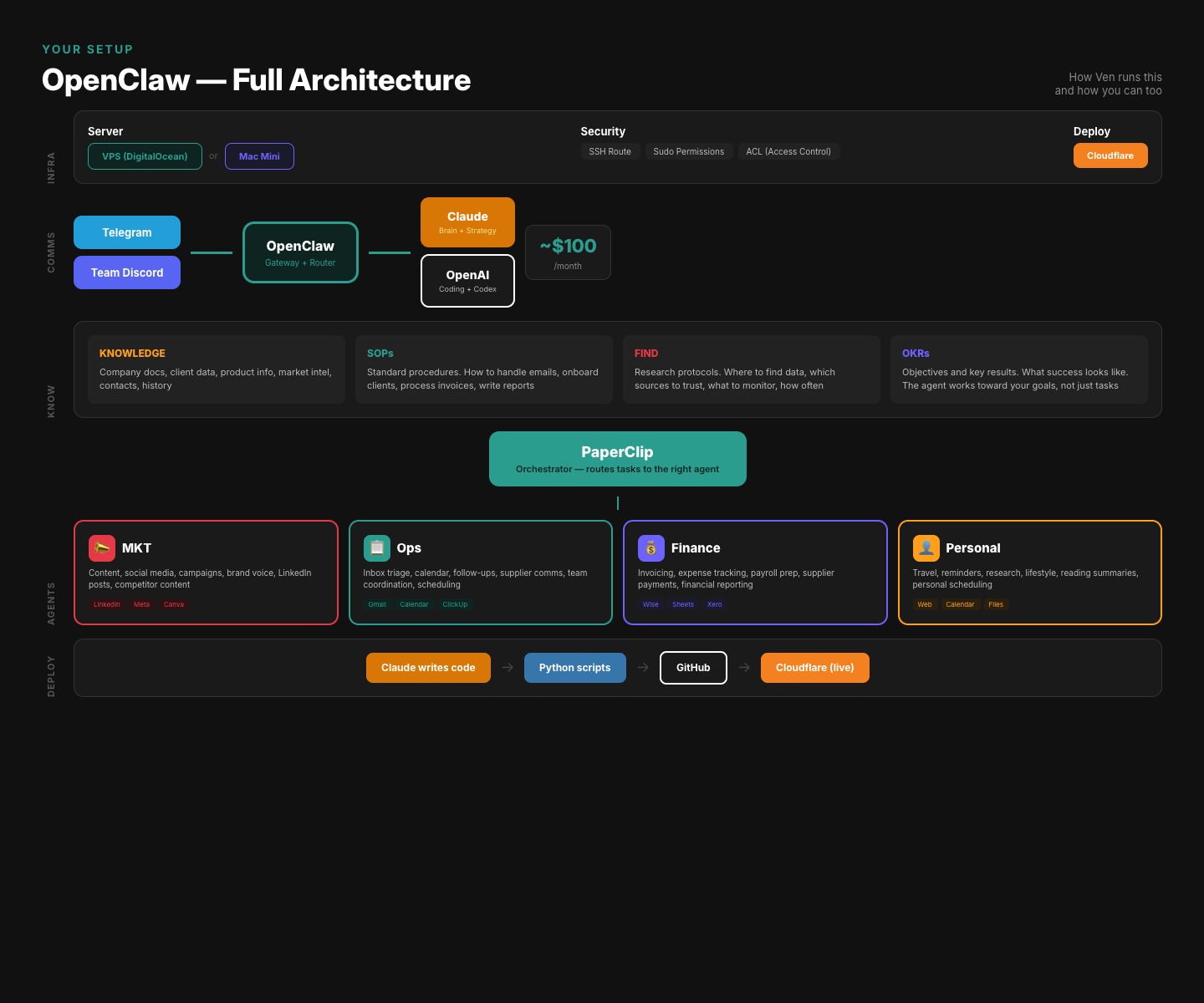Click the PaperClip orchestrator block
This screenshot has width=1204, height=1003.
(x=617, y=458)
